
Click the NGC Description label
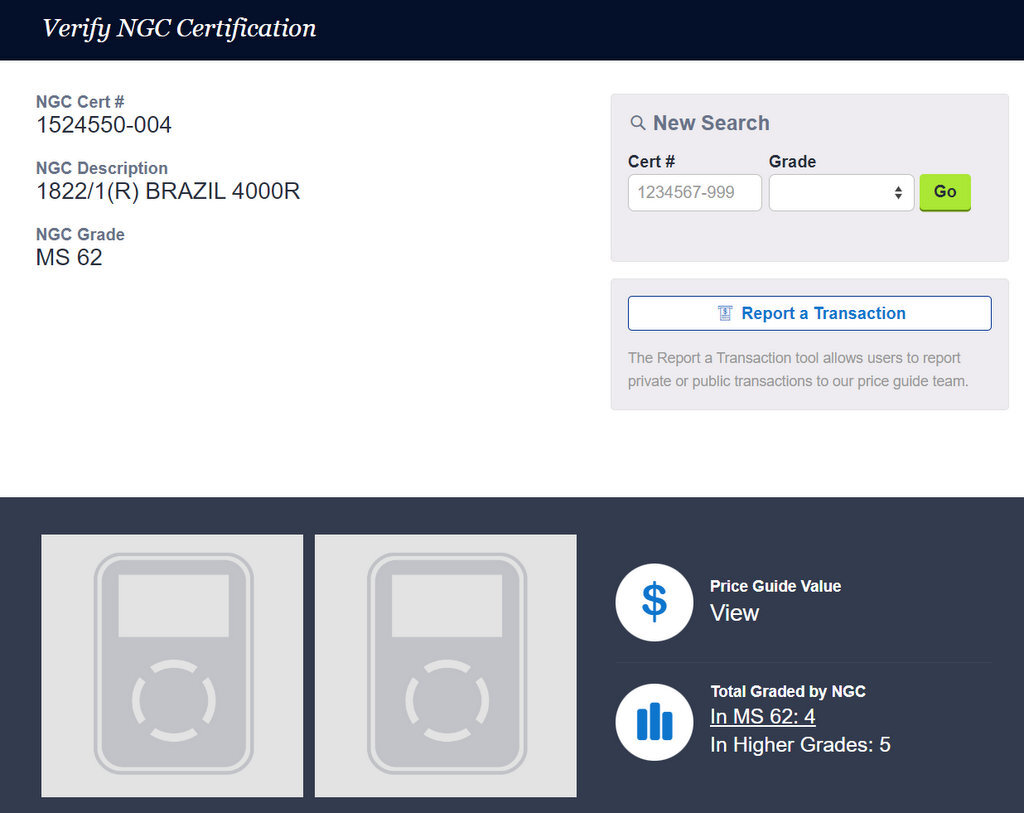102,168
